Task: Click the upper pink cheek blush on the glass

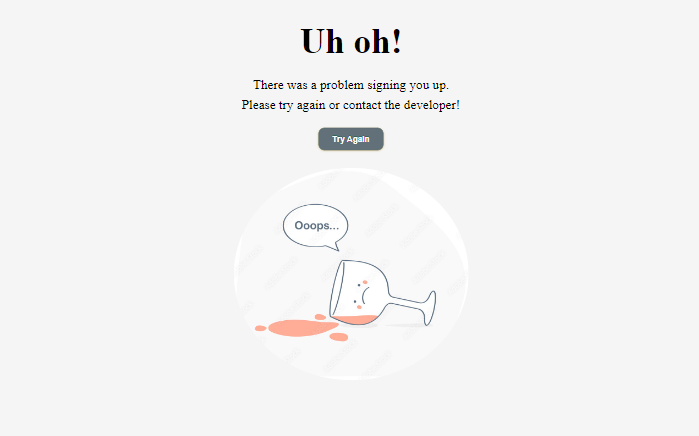Action: point(365,282)
